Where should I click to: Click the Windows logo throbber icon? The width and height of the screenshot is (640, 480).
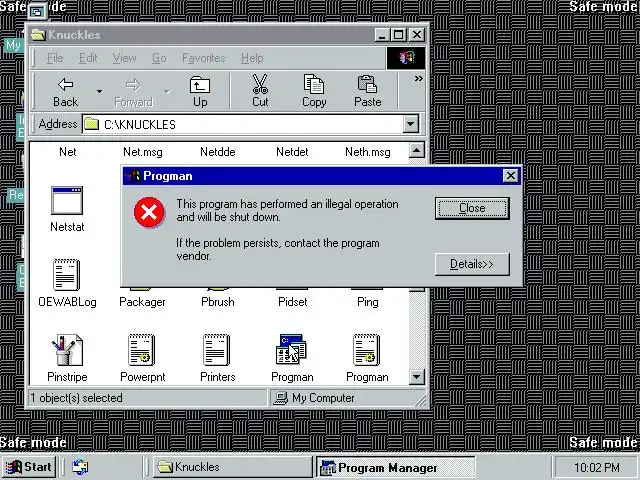coord(406,58)
